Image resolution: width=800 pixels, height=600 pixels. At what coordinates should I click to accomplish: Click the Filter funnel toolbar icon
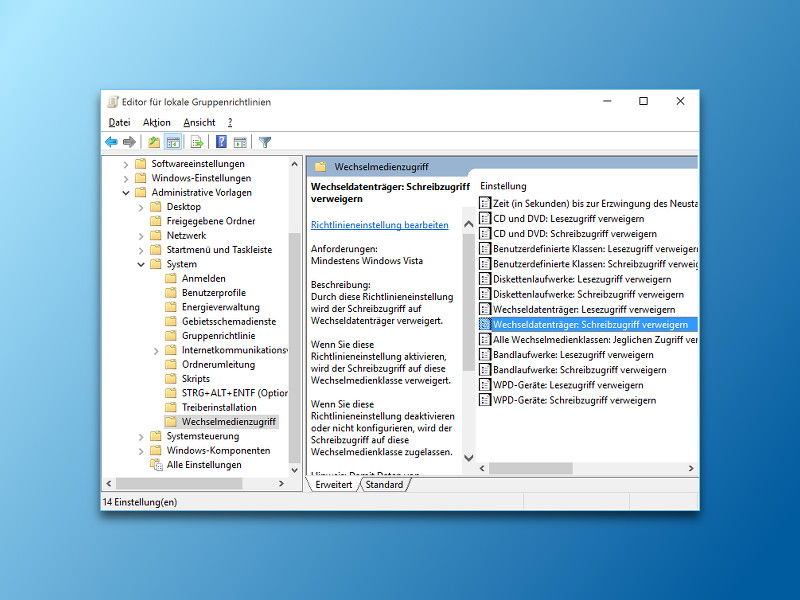pos(265,142)
